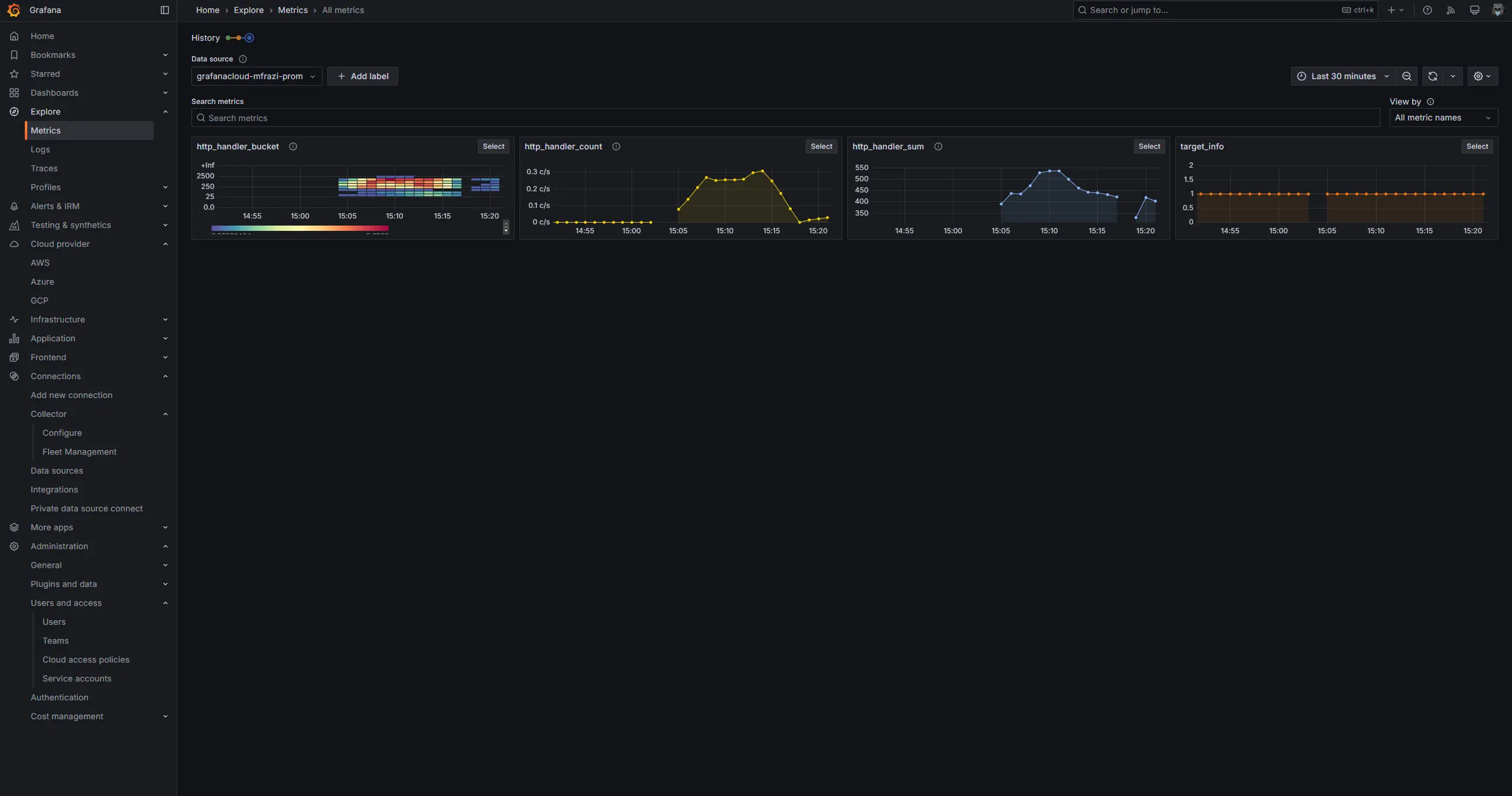Screen dimensions: 1512x796
Task: Toggle the dock menu sidebar icon
Action: (x=165, y=10)
